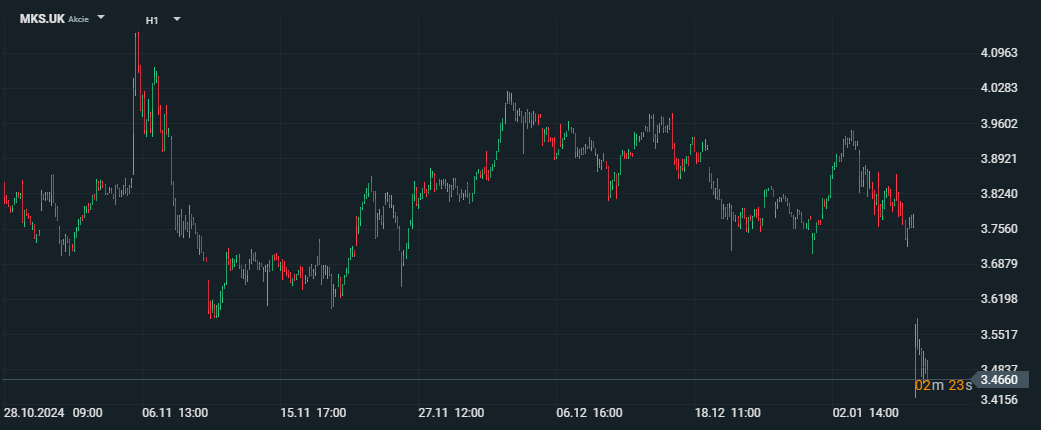Expand the H1 timeframe dropdown arrow
The width and height of the screenshot is (1041, 430).
(x=176, y=19)
